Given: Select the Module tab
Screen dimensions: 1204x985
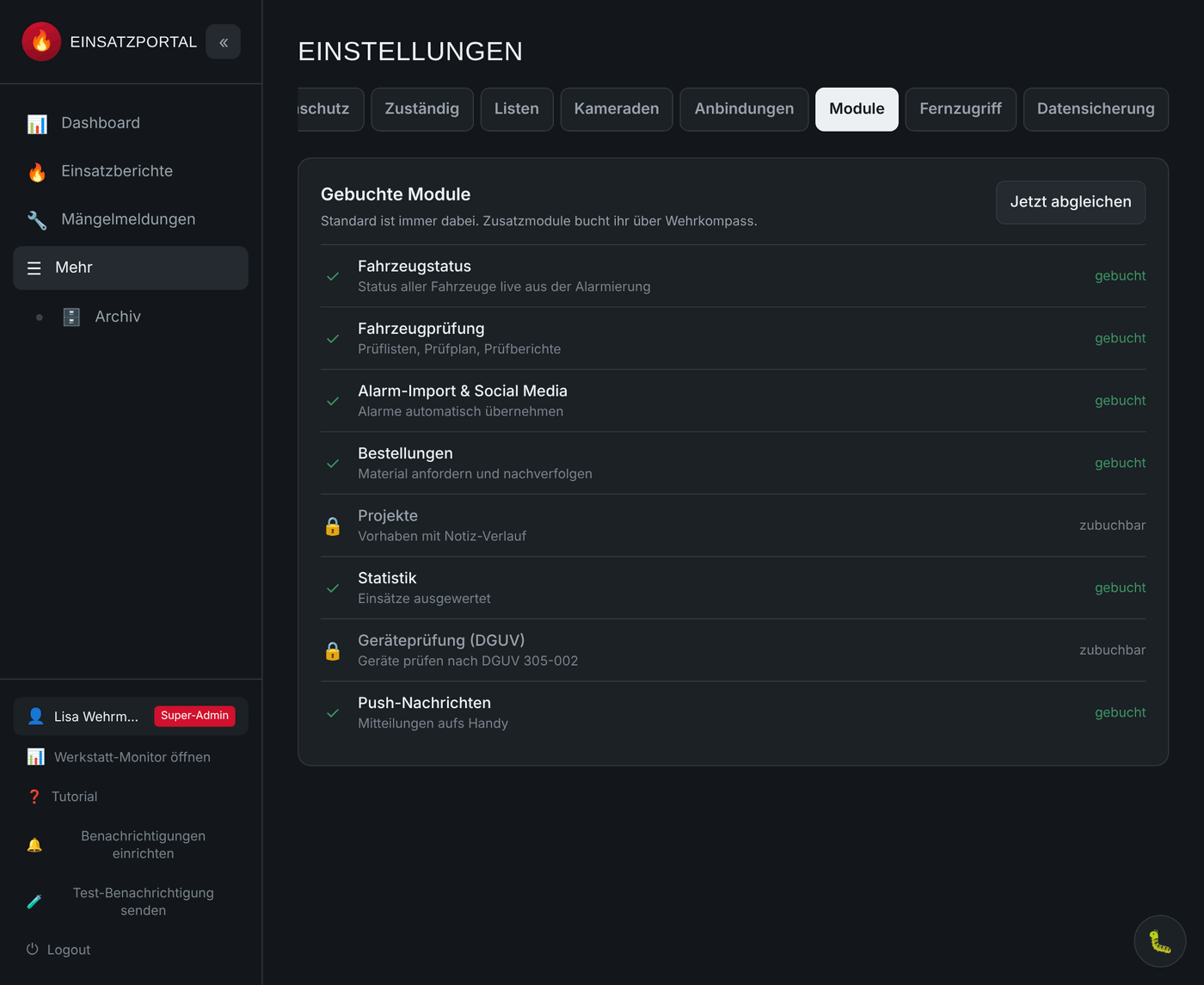Looking at the screenshot, I should point(857,109).
